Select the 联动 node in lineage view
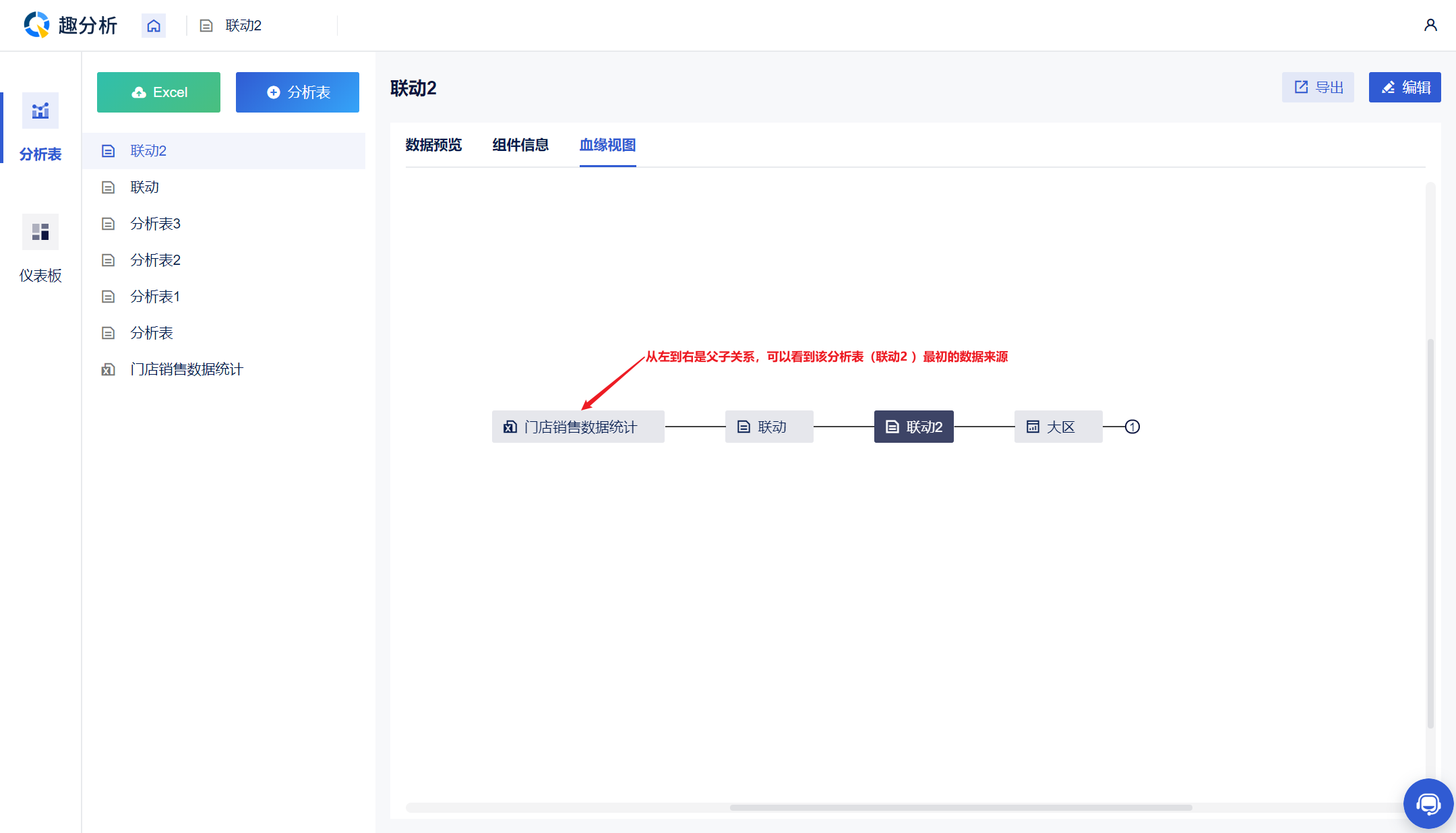The height and width of the screenshot is (833, 1456). click(x=769, y=427)
